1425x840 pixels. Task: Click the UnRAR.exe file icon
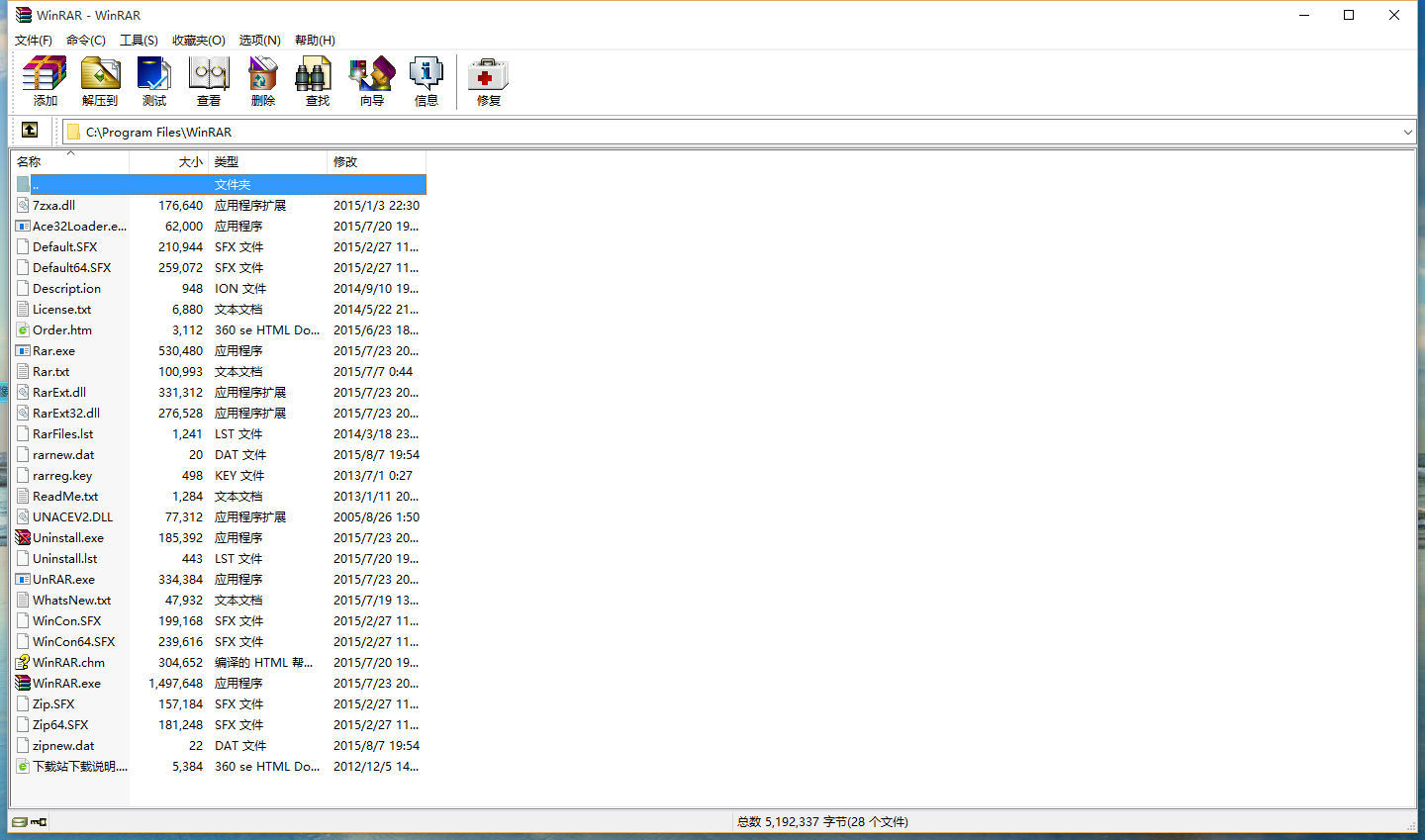23,580
